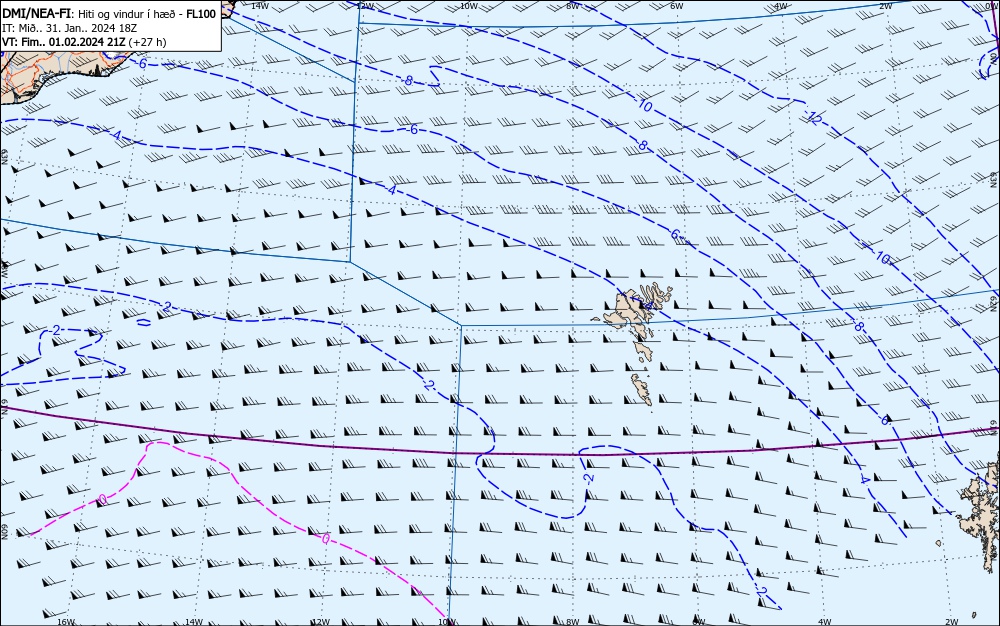
Task: Click the "8W" longitude label on the top edge
Action: [572, 5]
